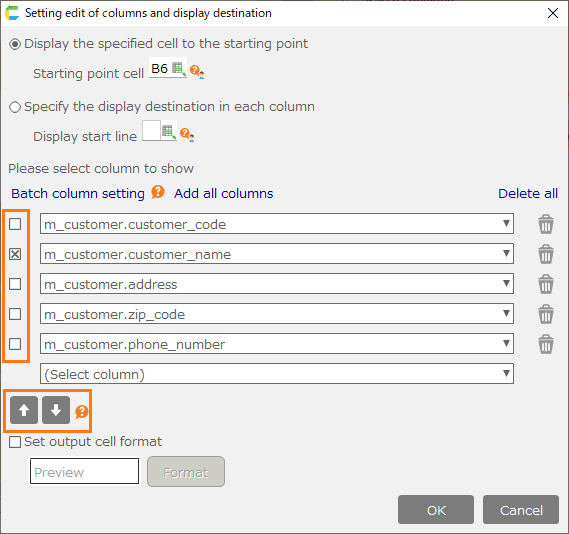569x534 pixels.
Task: Open the m_customer.customer_code dropdown
Action: point(277,224)
